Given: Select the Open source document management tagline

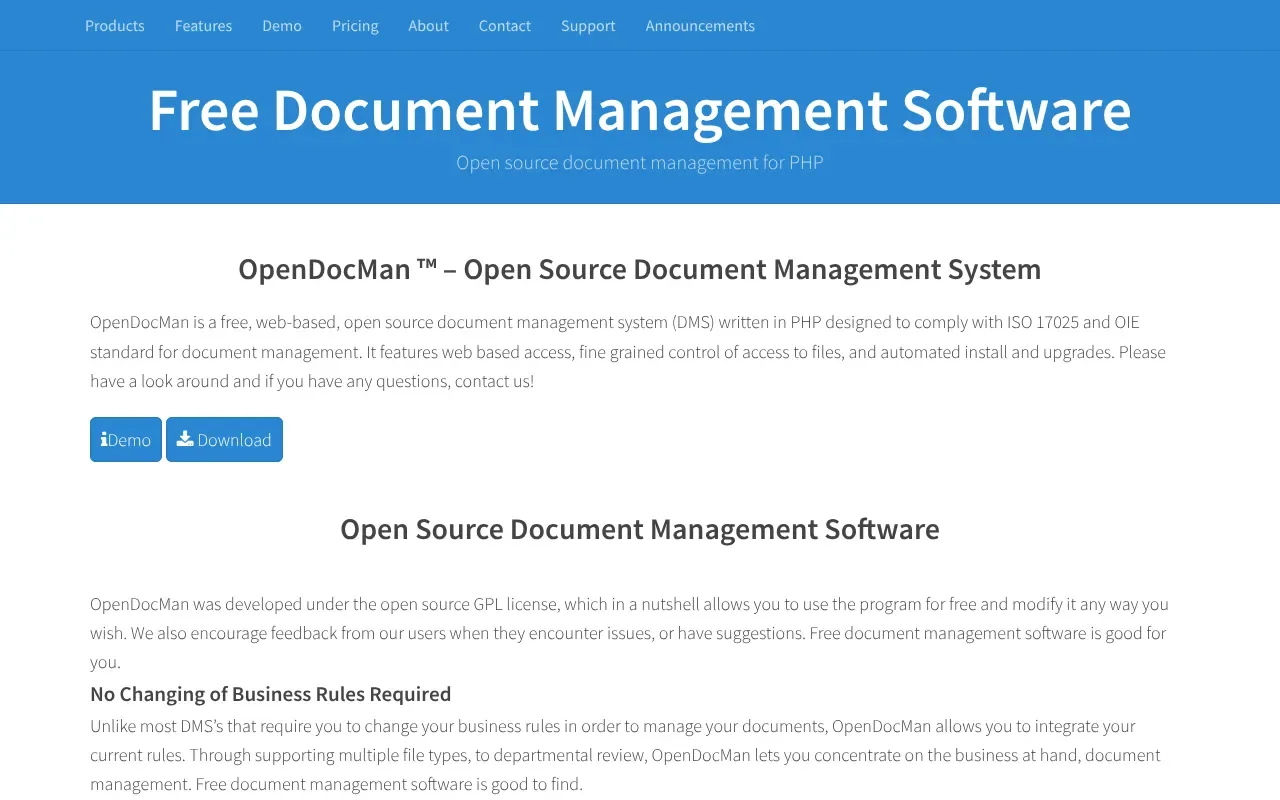Looking at the screenshot, I should pyautogui.click(x=639, y=162).
